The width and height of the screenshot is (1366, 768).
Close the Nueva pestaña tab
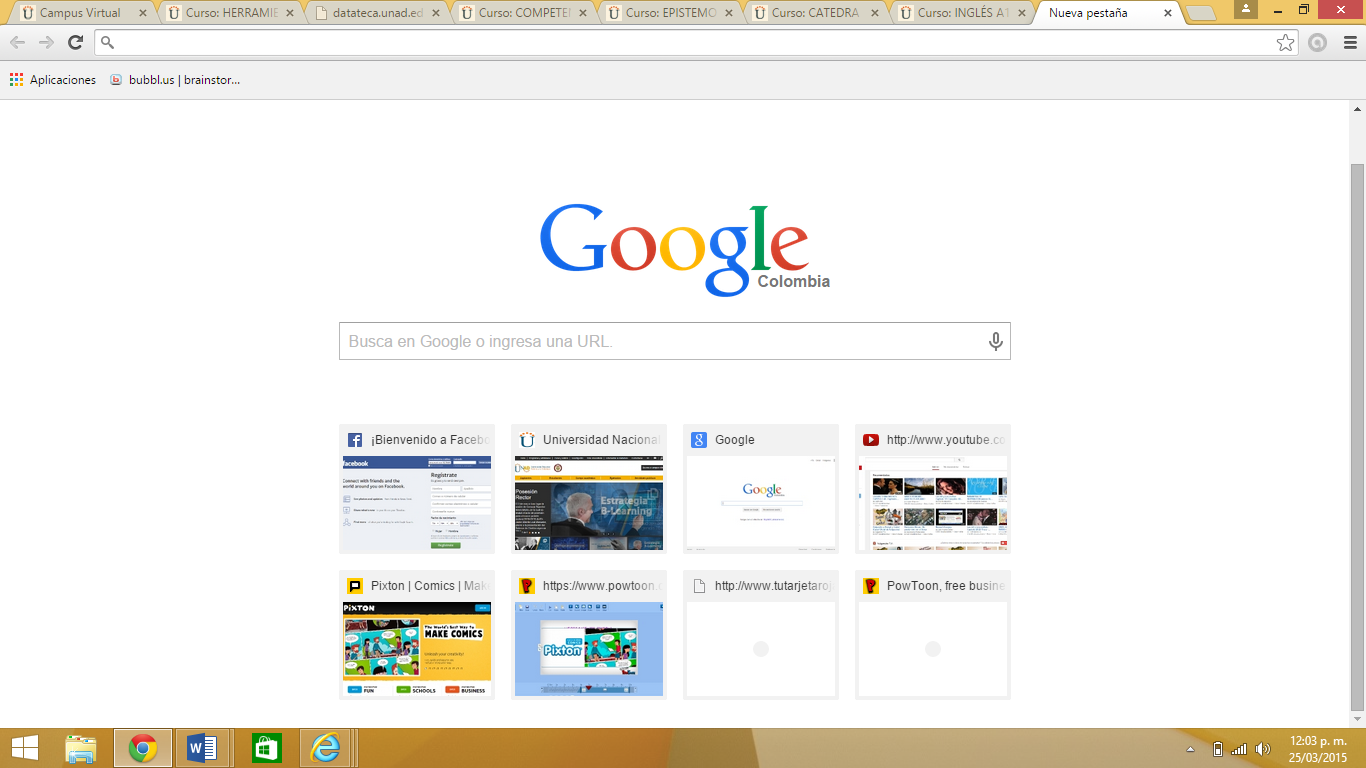click(x=1168, y=13)
